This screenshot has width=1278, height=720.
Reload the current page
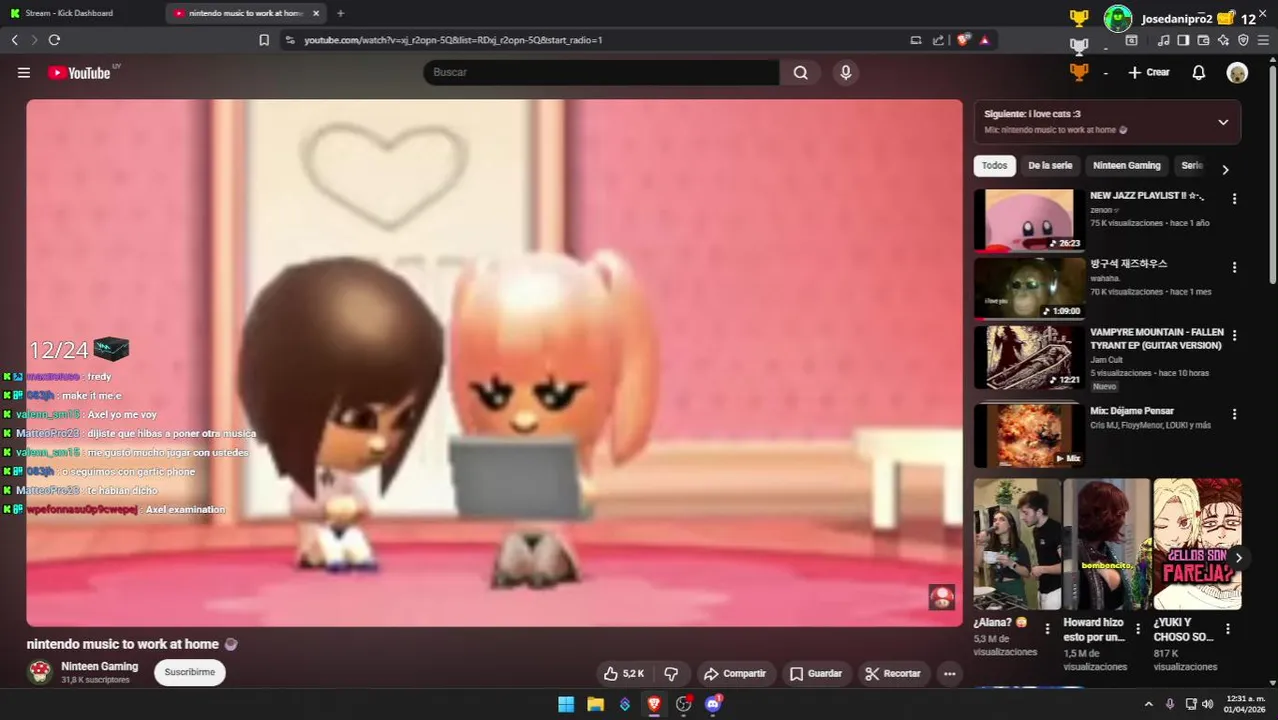pos(54,40)
